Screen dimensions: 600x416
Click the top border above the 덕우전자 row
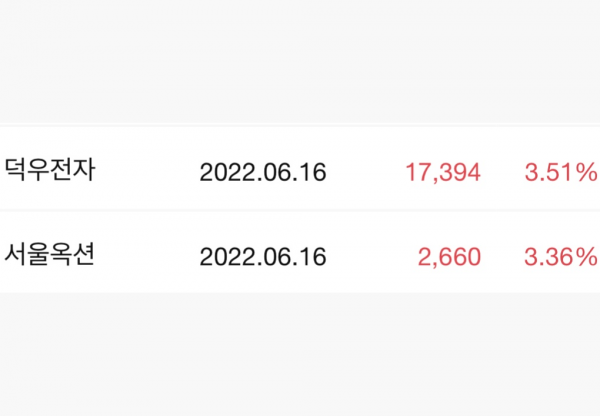300,126
